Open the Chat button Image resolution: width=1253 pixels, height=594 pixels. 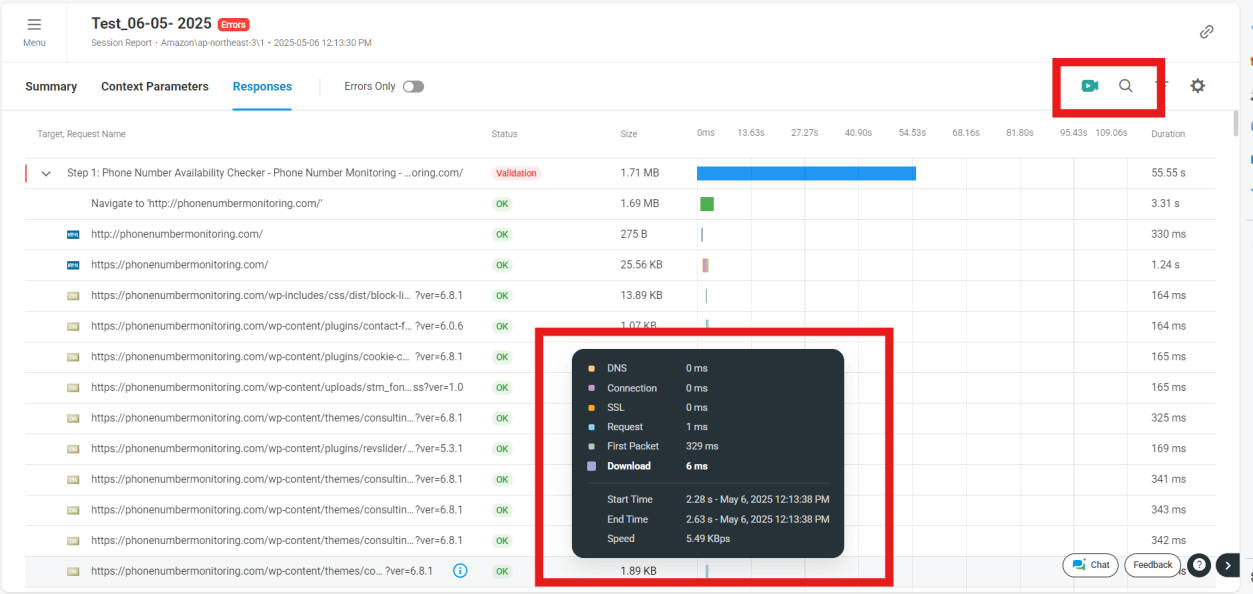click(x=1091, y=565)
